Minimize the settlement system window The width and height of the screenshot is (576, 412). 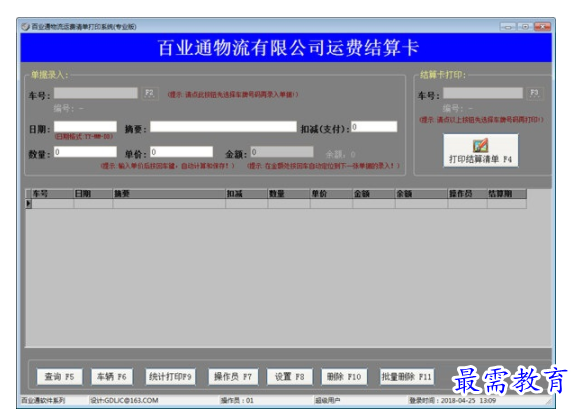[508, 26]
